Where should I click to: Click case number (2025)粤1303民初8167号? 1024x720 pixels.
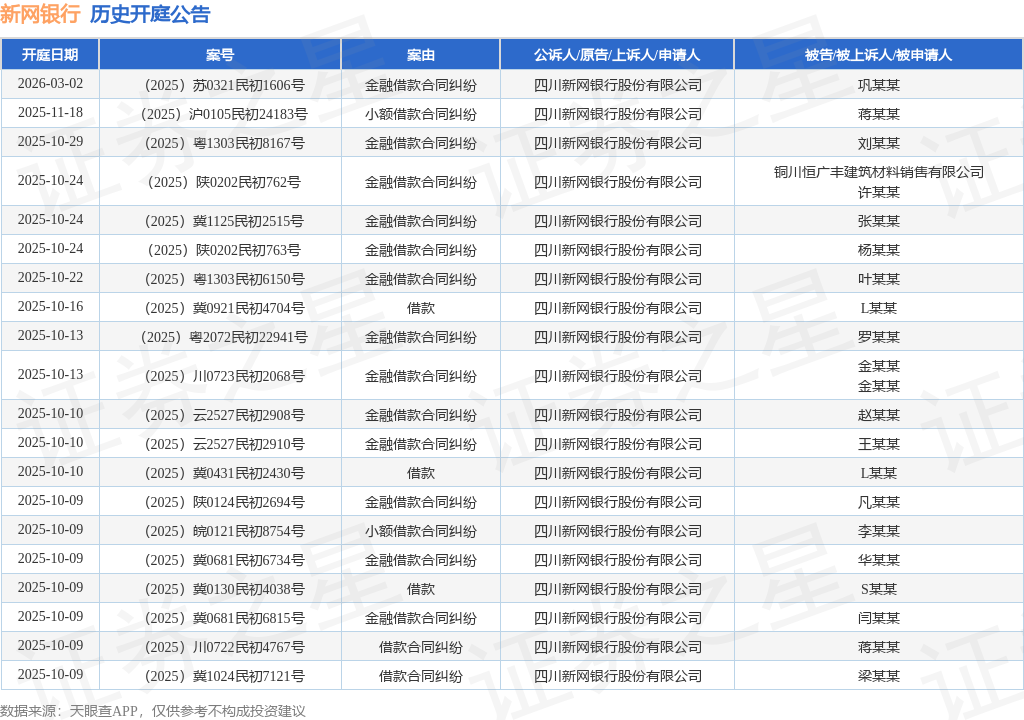click(x=224, y=143)
